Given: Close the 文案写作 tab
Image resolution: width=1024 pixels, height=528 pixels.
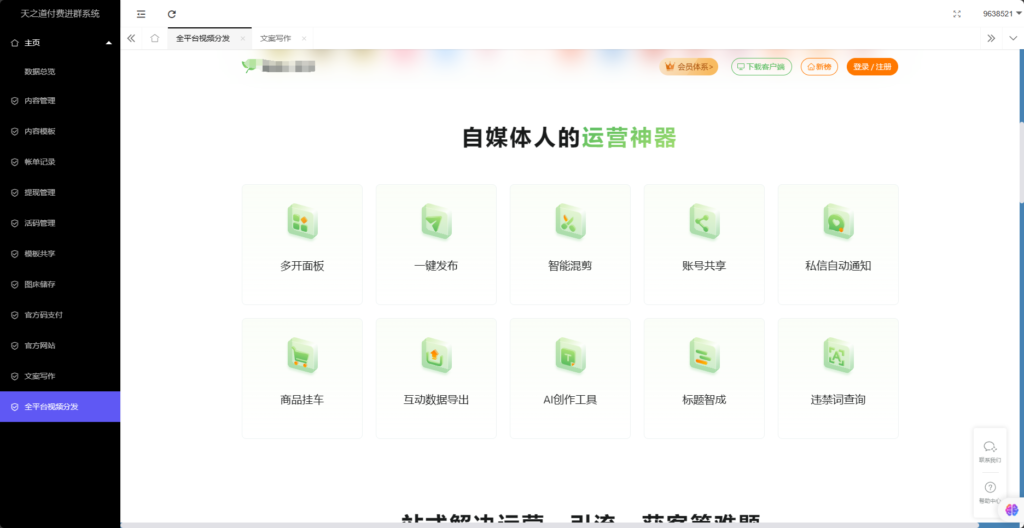Looking at the screenshot, I should coord(304,39).
